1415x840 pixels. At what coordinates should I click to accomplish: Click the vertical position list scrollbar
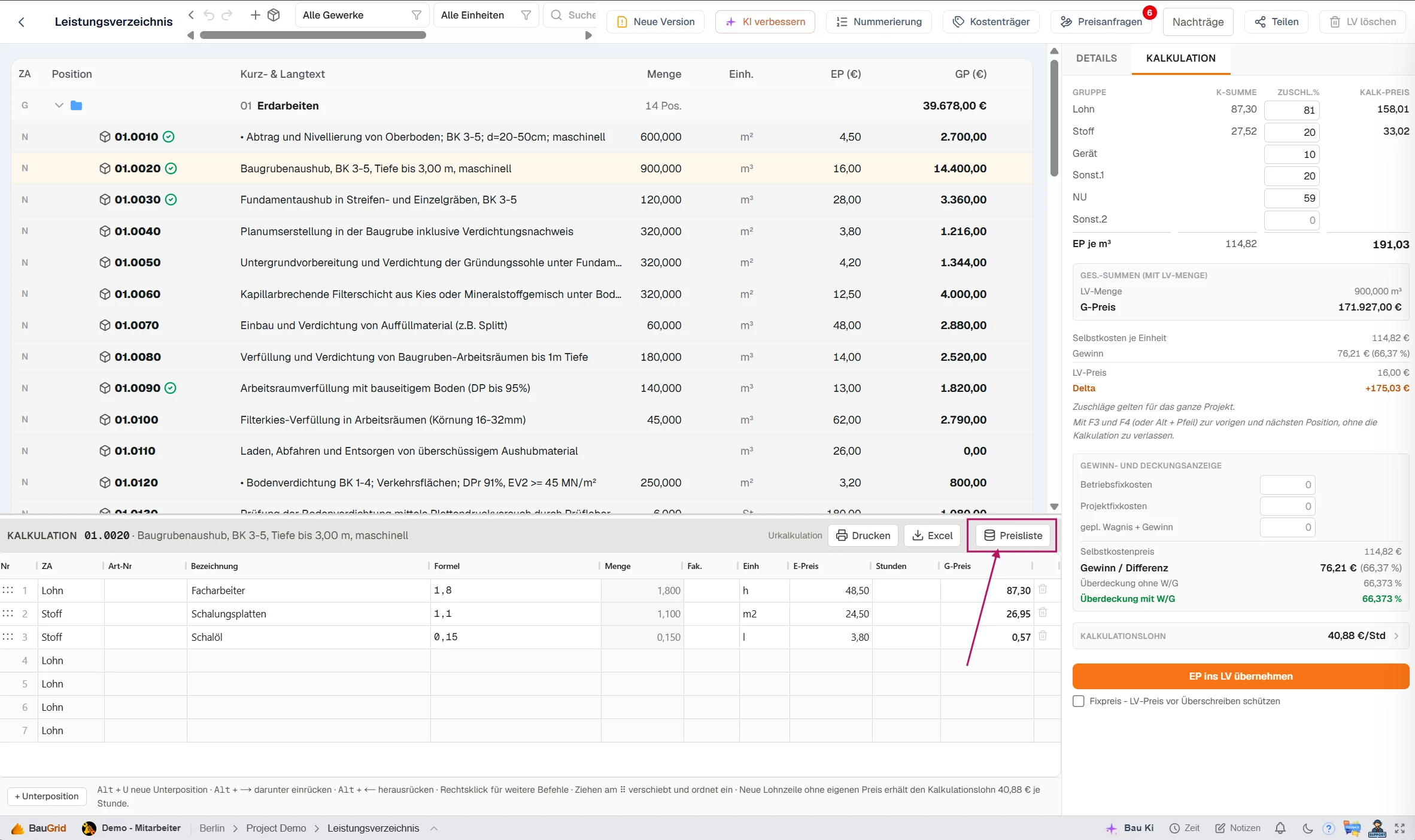(1054, 118)
